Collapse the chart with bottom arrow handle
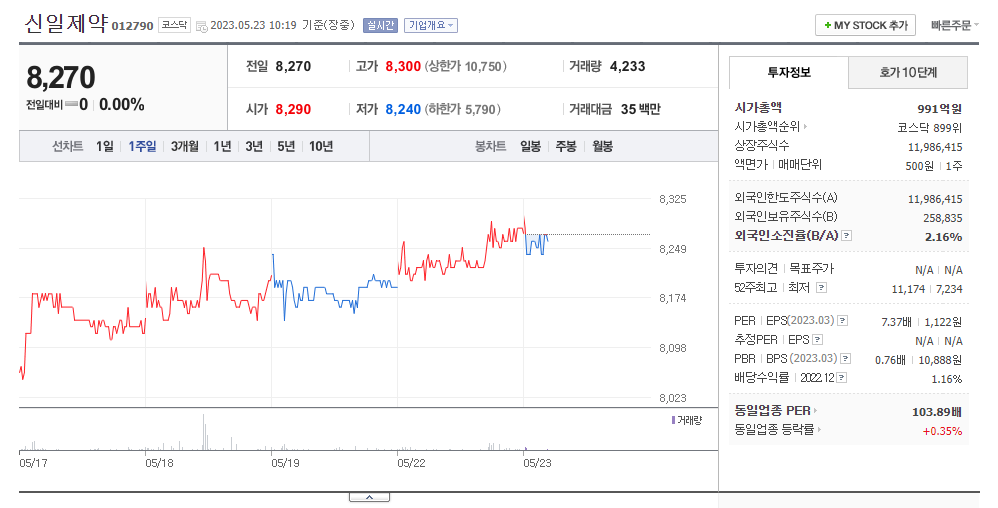The height and width of the screenshot is (508, 998). [369, 497]
